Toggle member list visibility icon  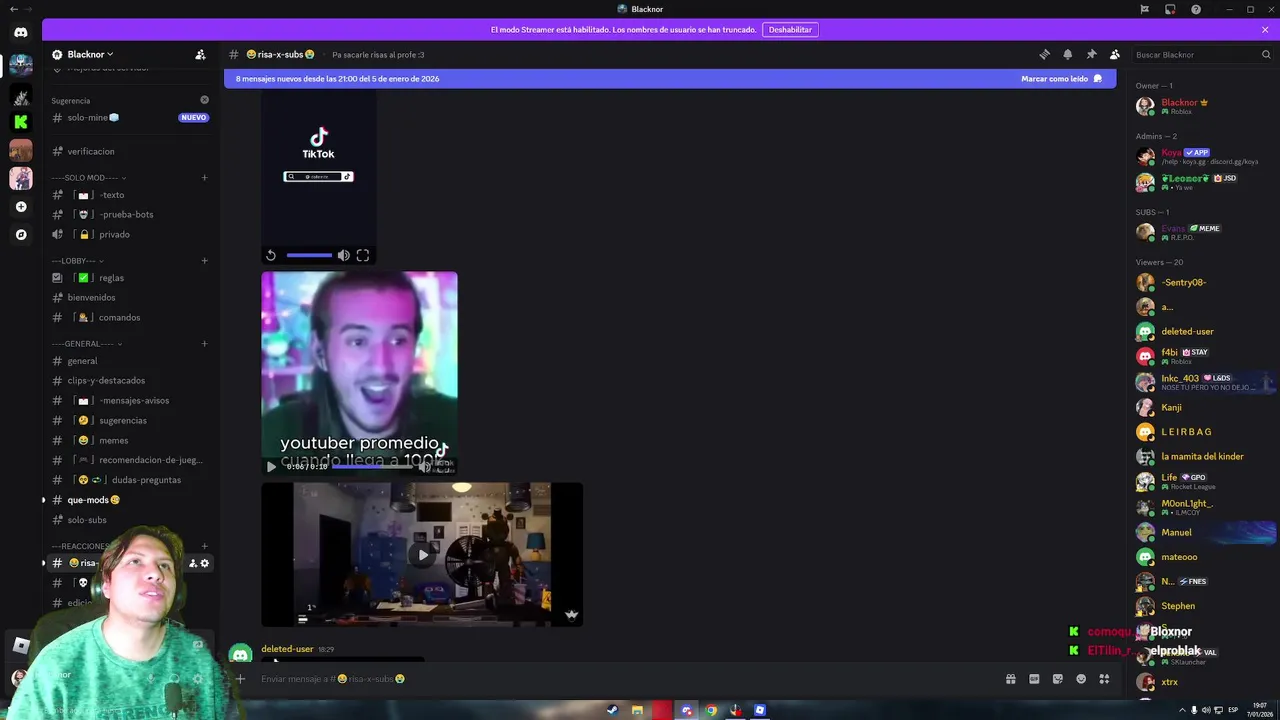pyautogui.click(x=1114, y=55)
